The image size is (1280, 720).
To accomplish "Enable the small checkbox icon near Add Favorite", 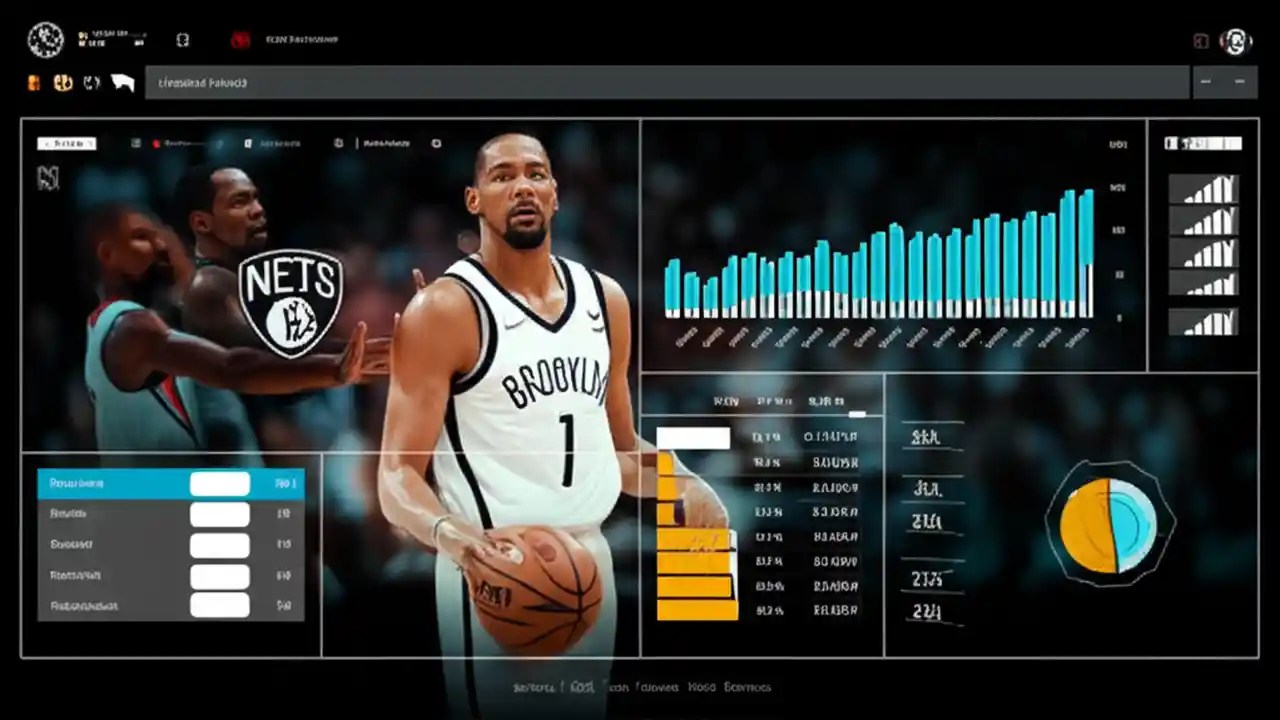I will click(x=246, y=143).
